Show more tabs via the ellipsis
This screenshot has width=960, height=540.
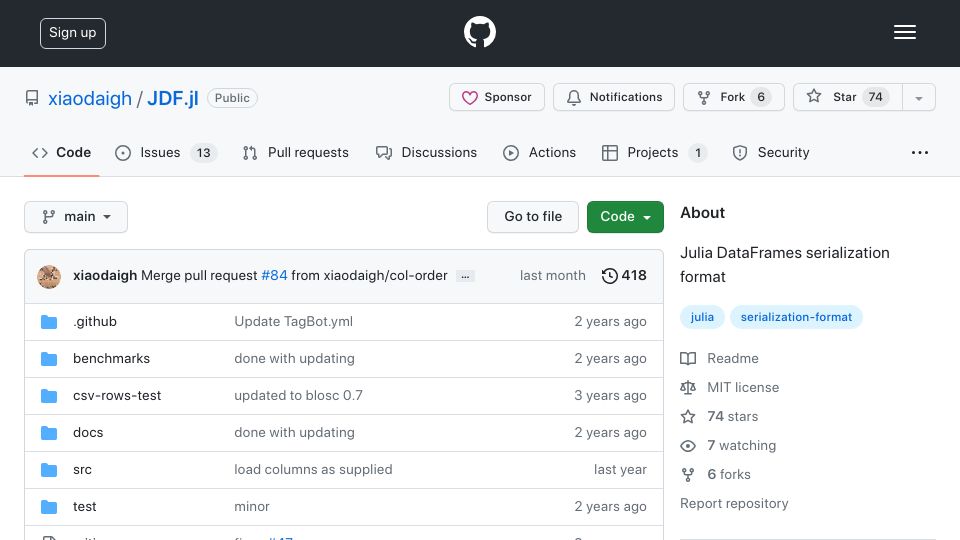[x=920, y=152]
